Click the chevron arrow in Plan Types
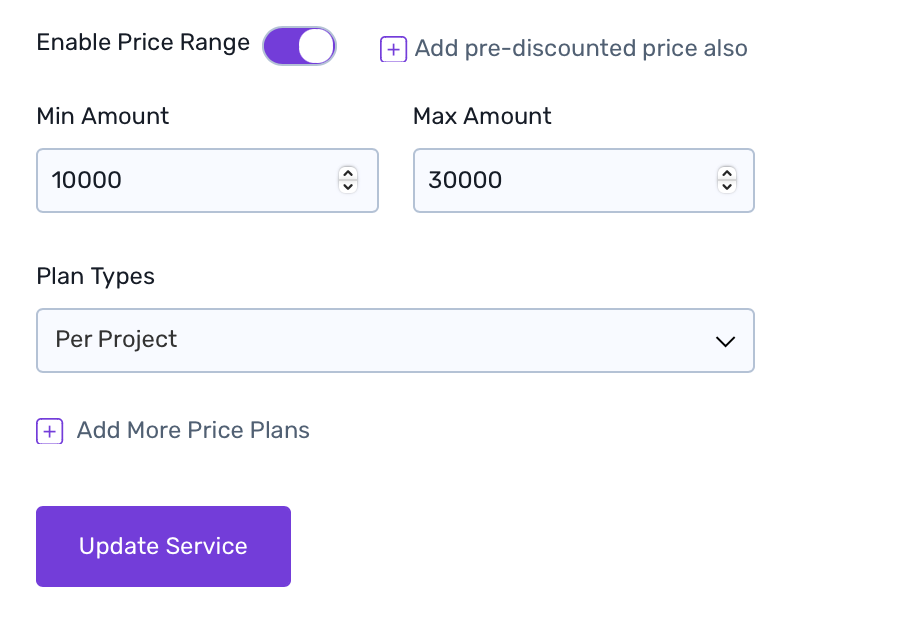Image resolution: width=913 pixels, height=625 pixels. tap(726, 341)
